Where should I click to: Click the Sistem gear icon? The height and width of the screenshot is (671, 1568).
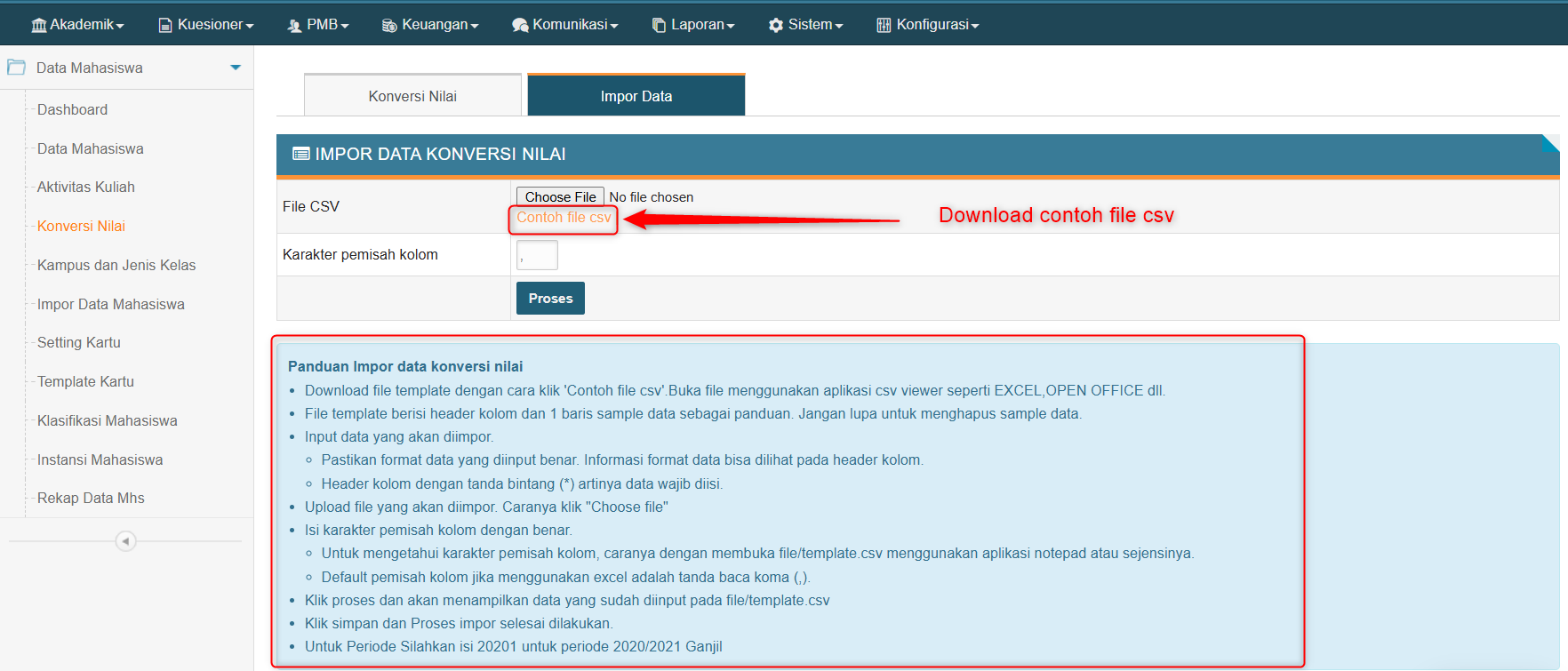tap(776, 26)
